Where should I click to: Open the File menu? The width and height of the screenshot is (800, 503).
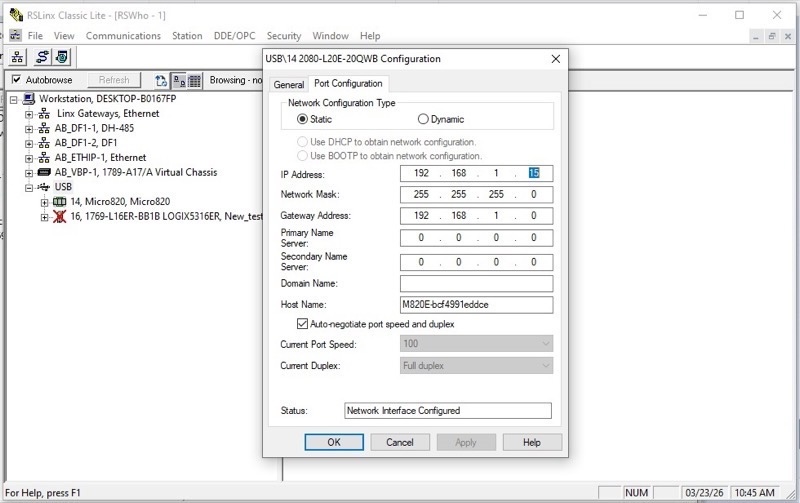[35, 36]
